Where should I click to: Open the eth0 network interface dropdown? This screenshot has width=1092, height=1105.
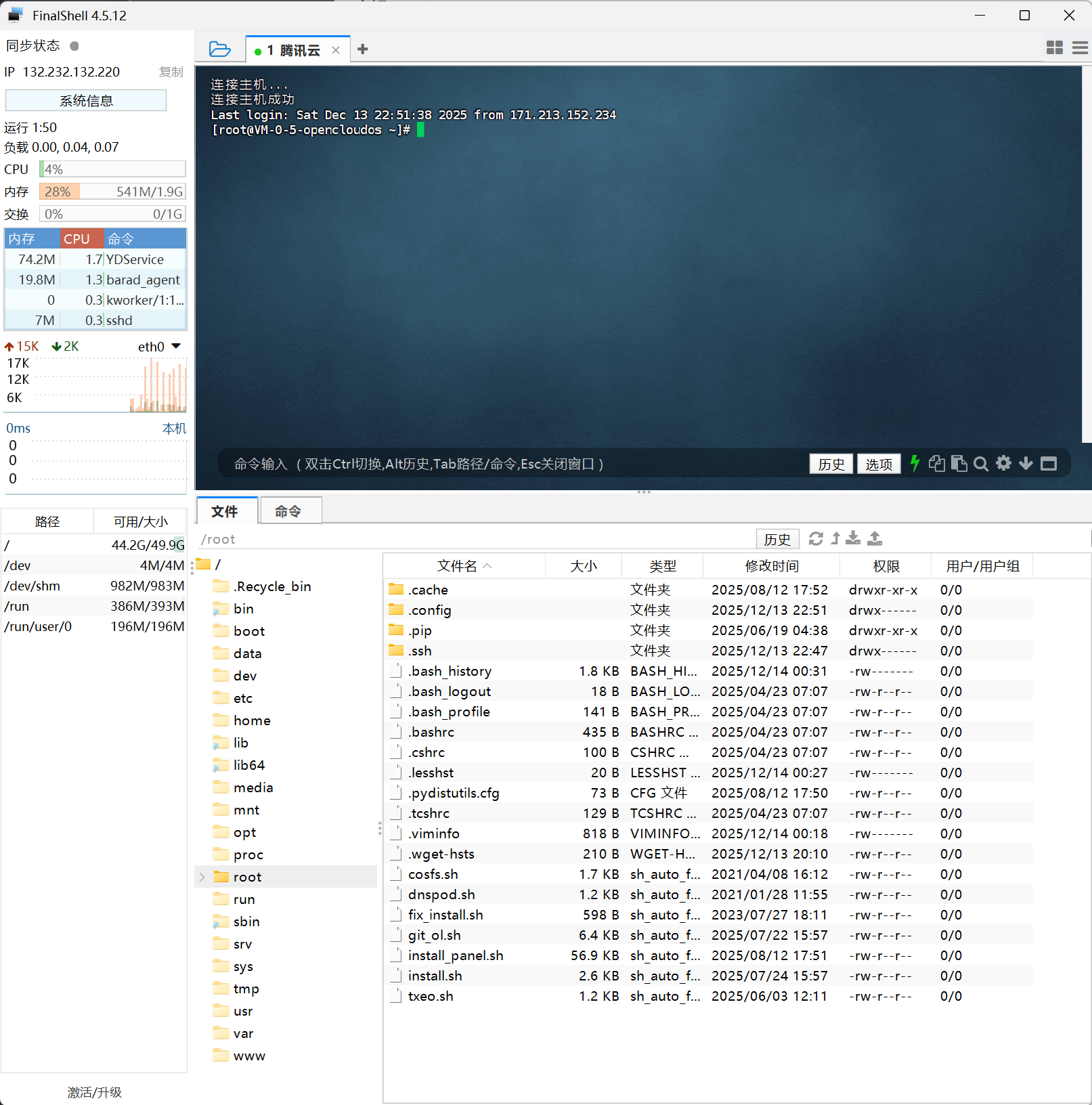[176, 347]
